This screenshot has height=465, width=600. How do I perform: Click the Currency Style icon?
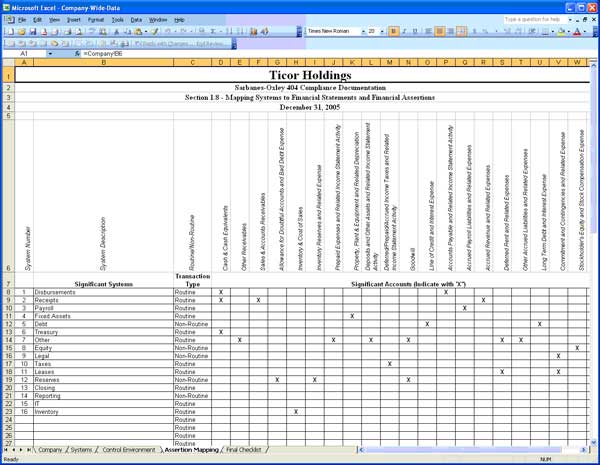pyautogui.click(x=474, y=31)
